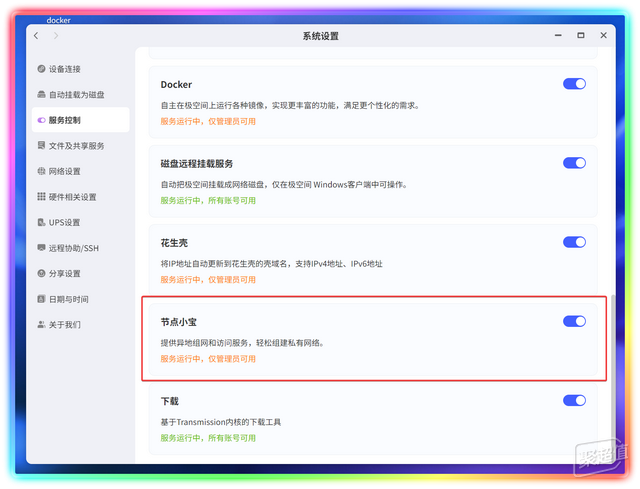Click the 分享设置 icon
Screen dimensions: 640x489
[x=41, y=273]
